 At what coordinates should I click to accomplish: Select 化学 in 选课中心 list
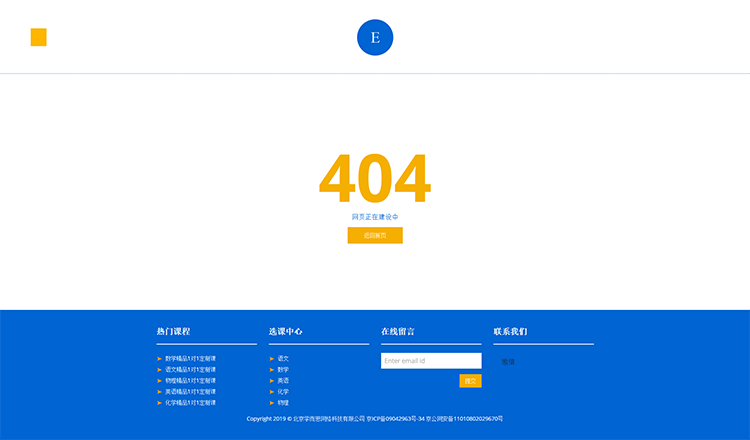283,391
